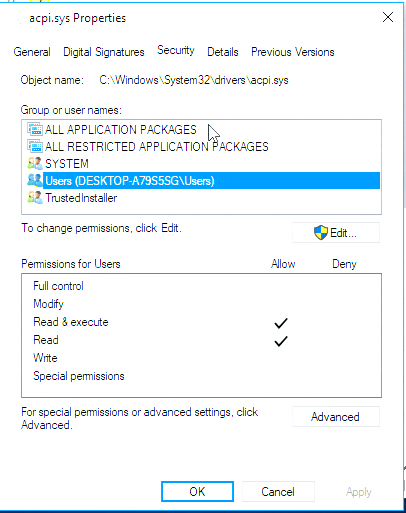
Task: Click the Read permission Allow checkmark
Action: point(281,341)
